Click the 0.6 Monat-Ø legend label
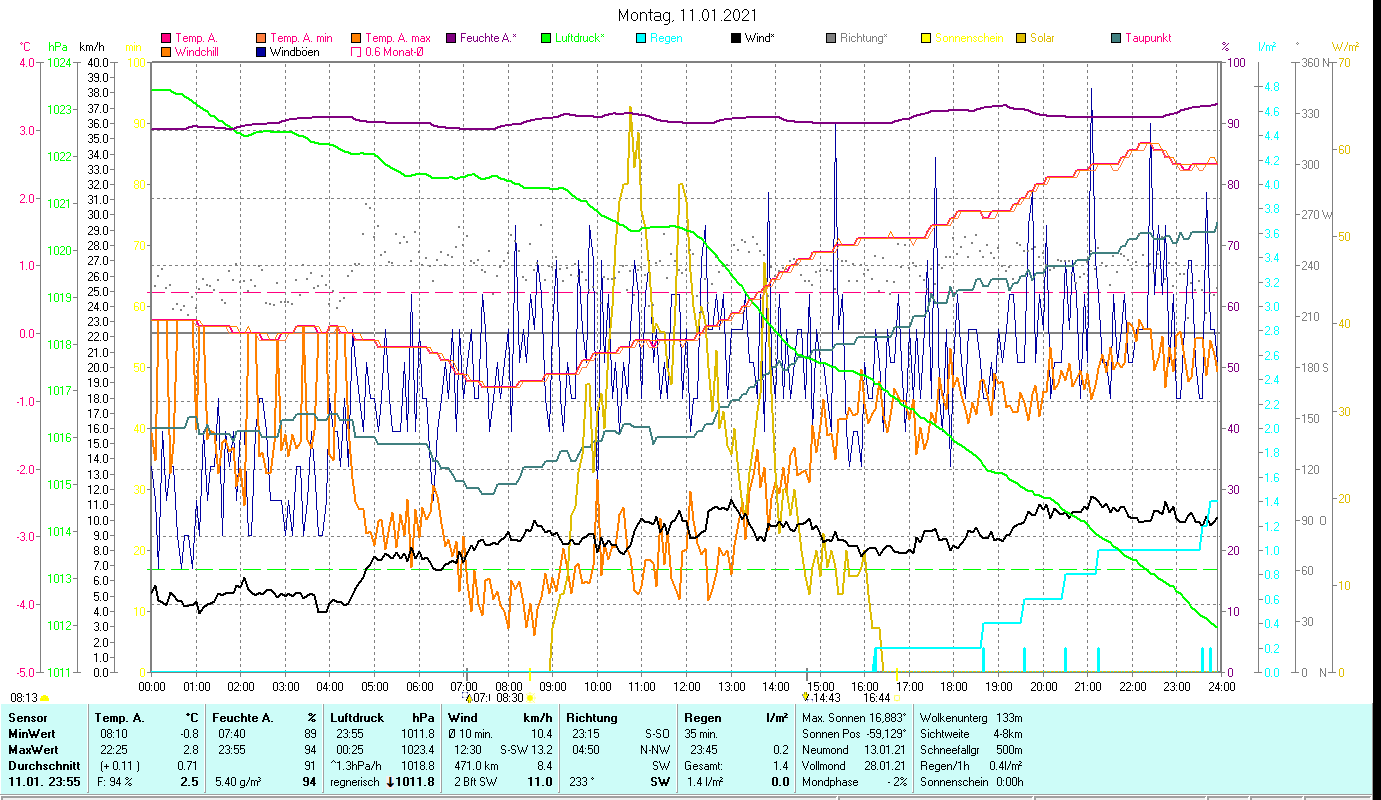The image size is (1381, 800). click(x=394, y=52)
